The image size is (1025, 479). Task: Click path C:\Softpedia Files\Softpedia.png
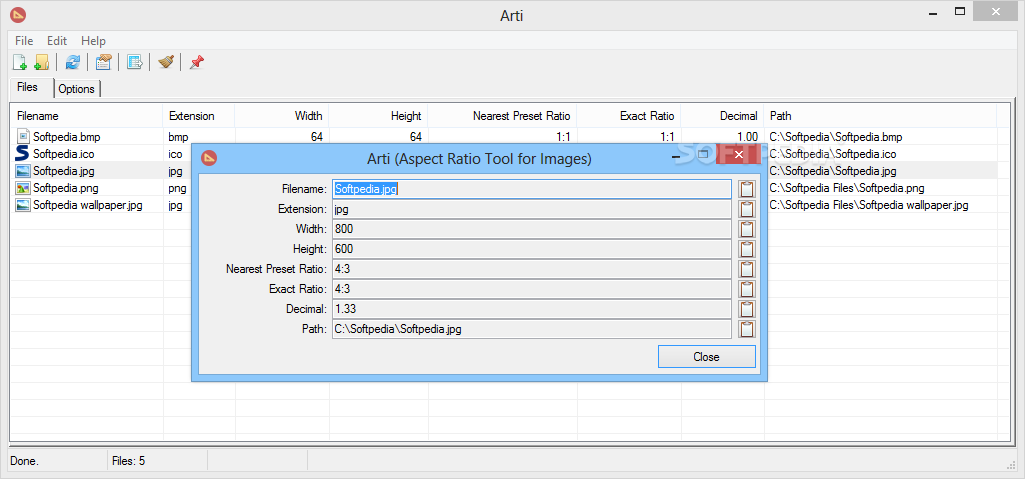(847, 188)
